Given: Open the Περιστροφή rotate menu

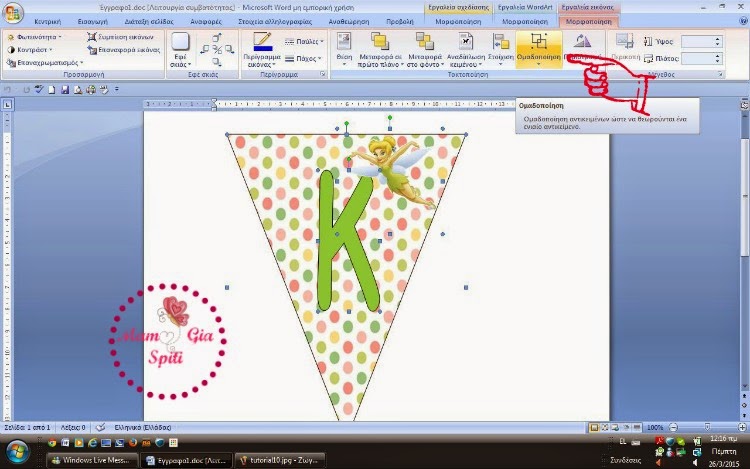Looking at the screenshot, I should point(582,50).
